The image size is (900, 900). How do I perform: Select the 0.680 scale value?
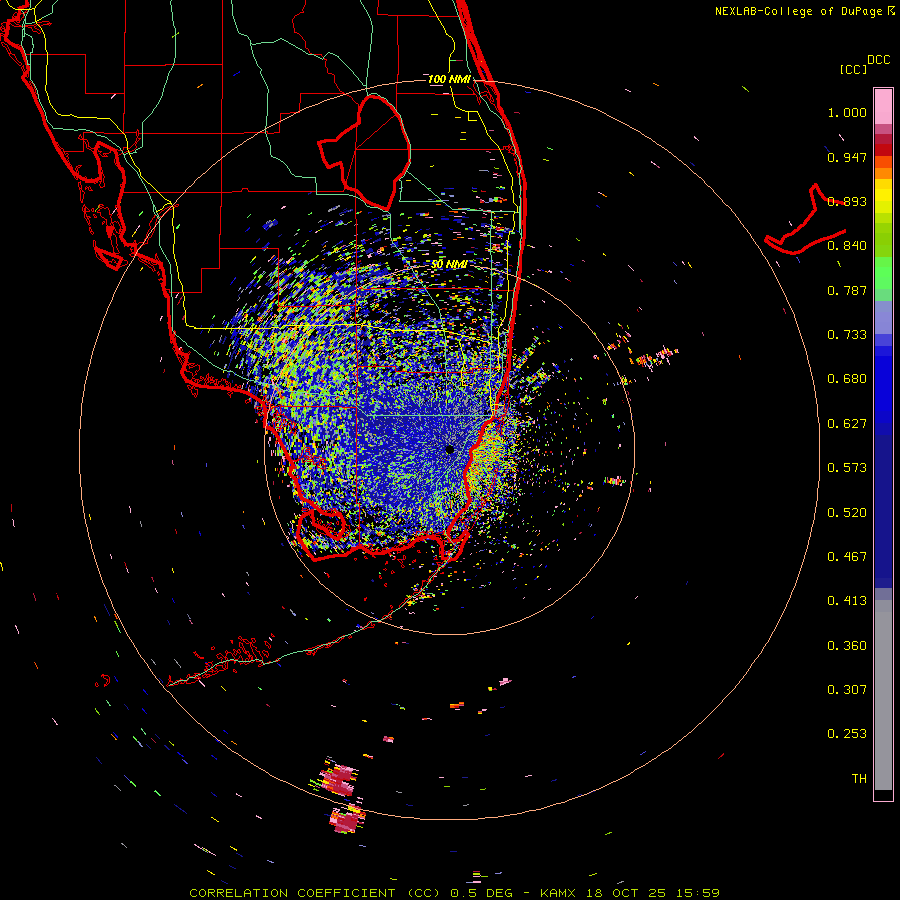tap(847, 379)
